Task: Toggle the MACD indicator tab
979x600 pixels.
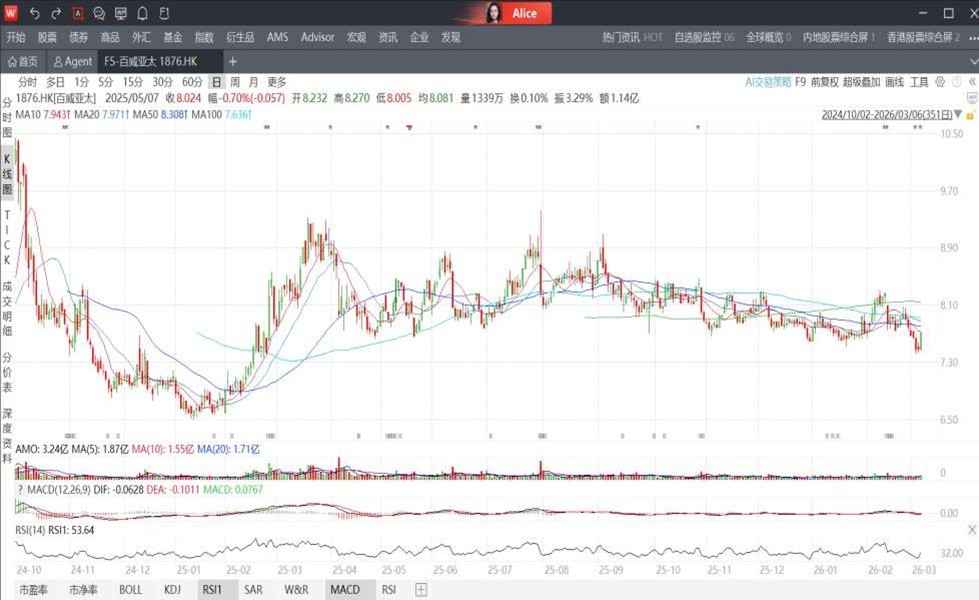Action: pyautogui.click(x=345, y=590)
